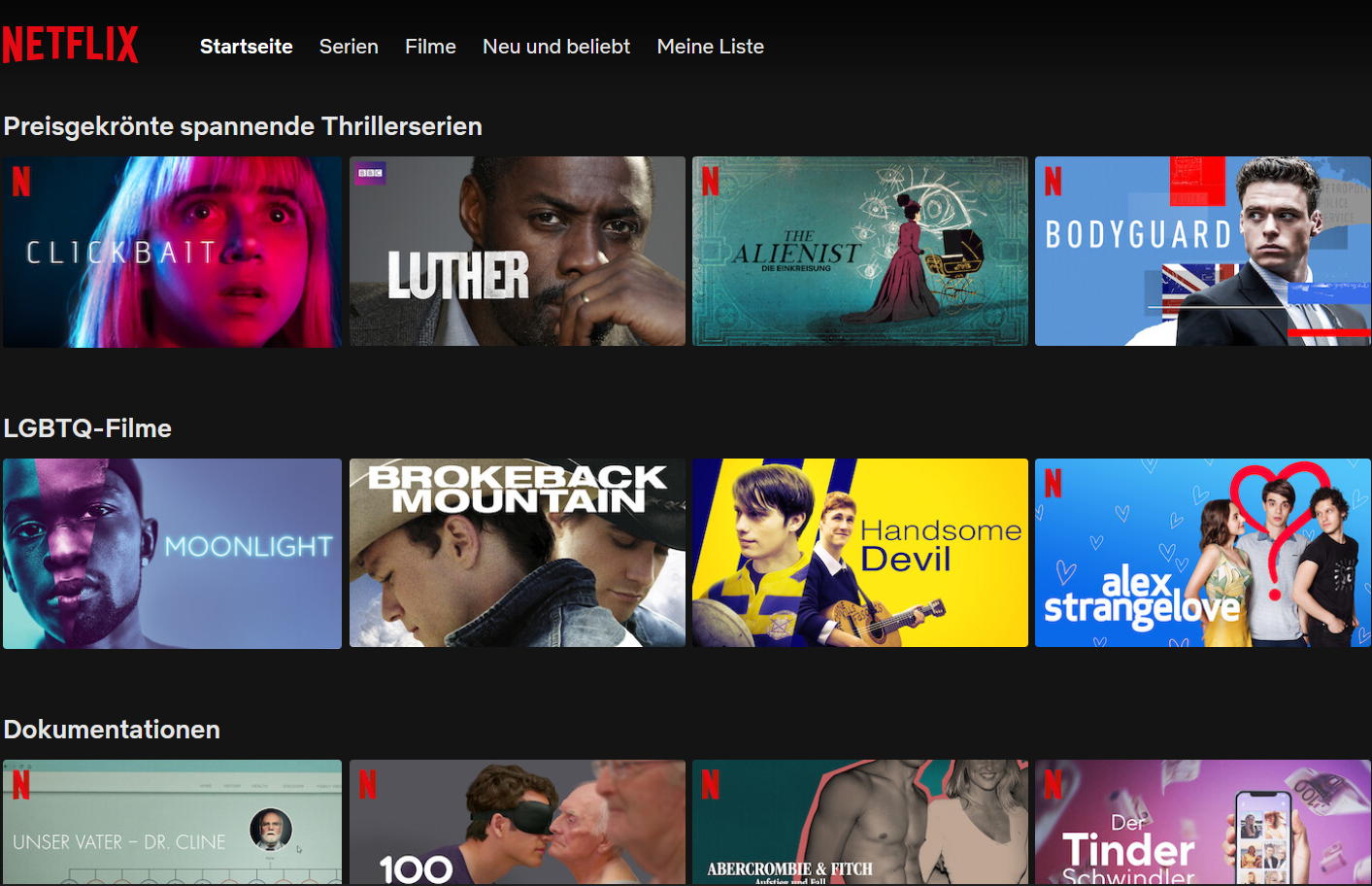Select the Brokeback Mountain card
The image size is (1372, 886).
tap(518, 553)
